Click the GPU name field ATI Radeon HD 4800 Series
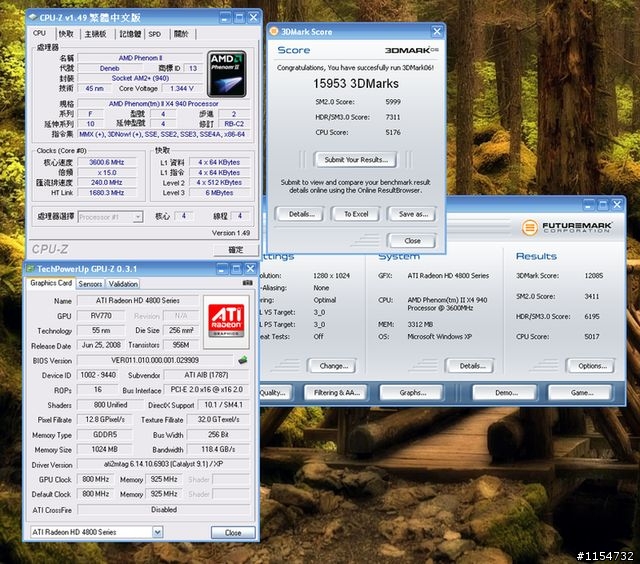Viewport: 640px width, 564px height. tap(138, 300)
